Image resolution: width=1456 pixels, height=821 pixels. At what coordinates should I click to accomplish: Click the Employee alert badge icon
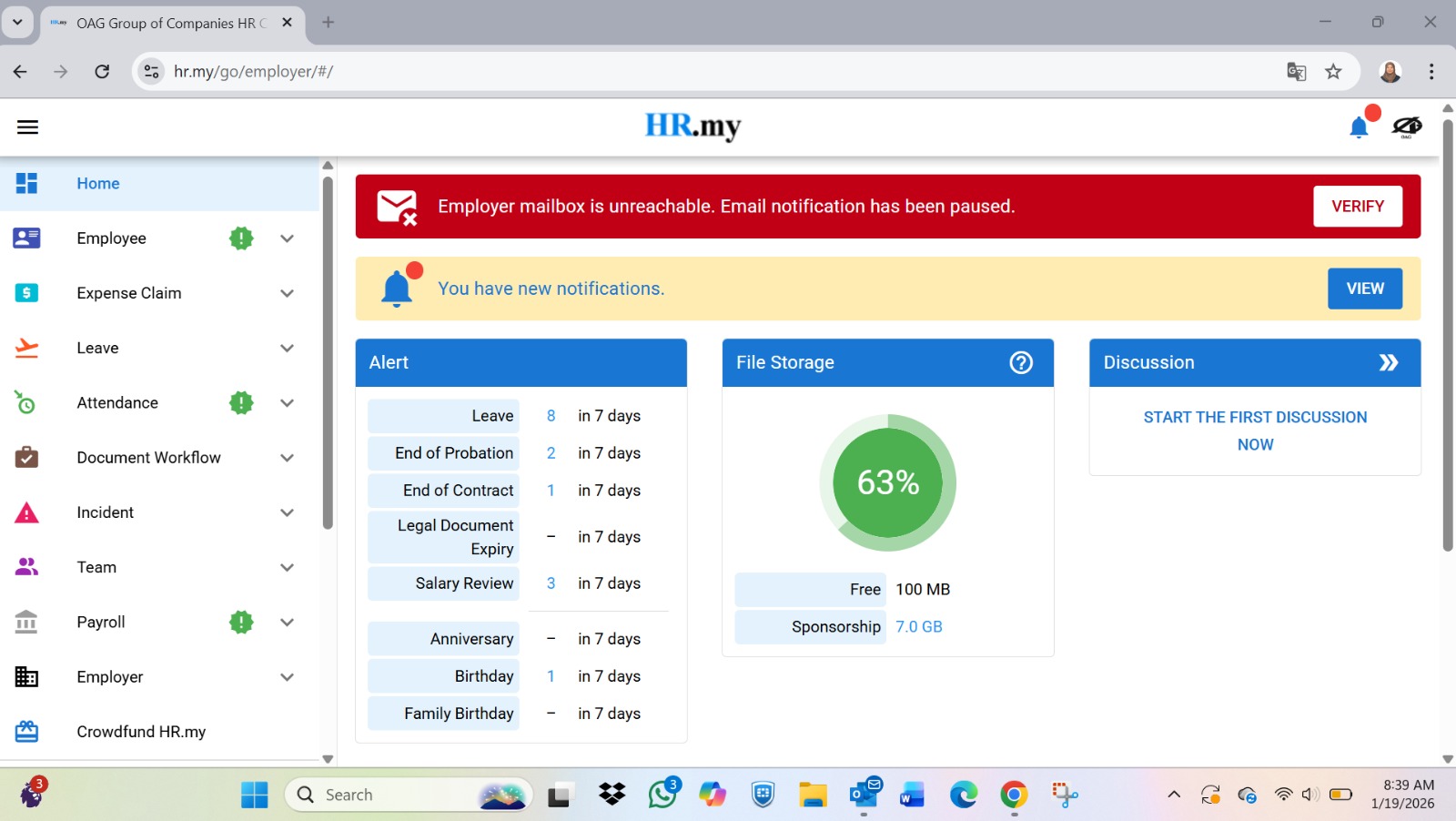[241, 238]
